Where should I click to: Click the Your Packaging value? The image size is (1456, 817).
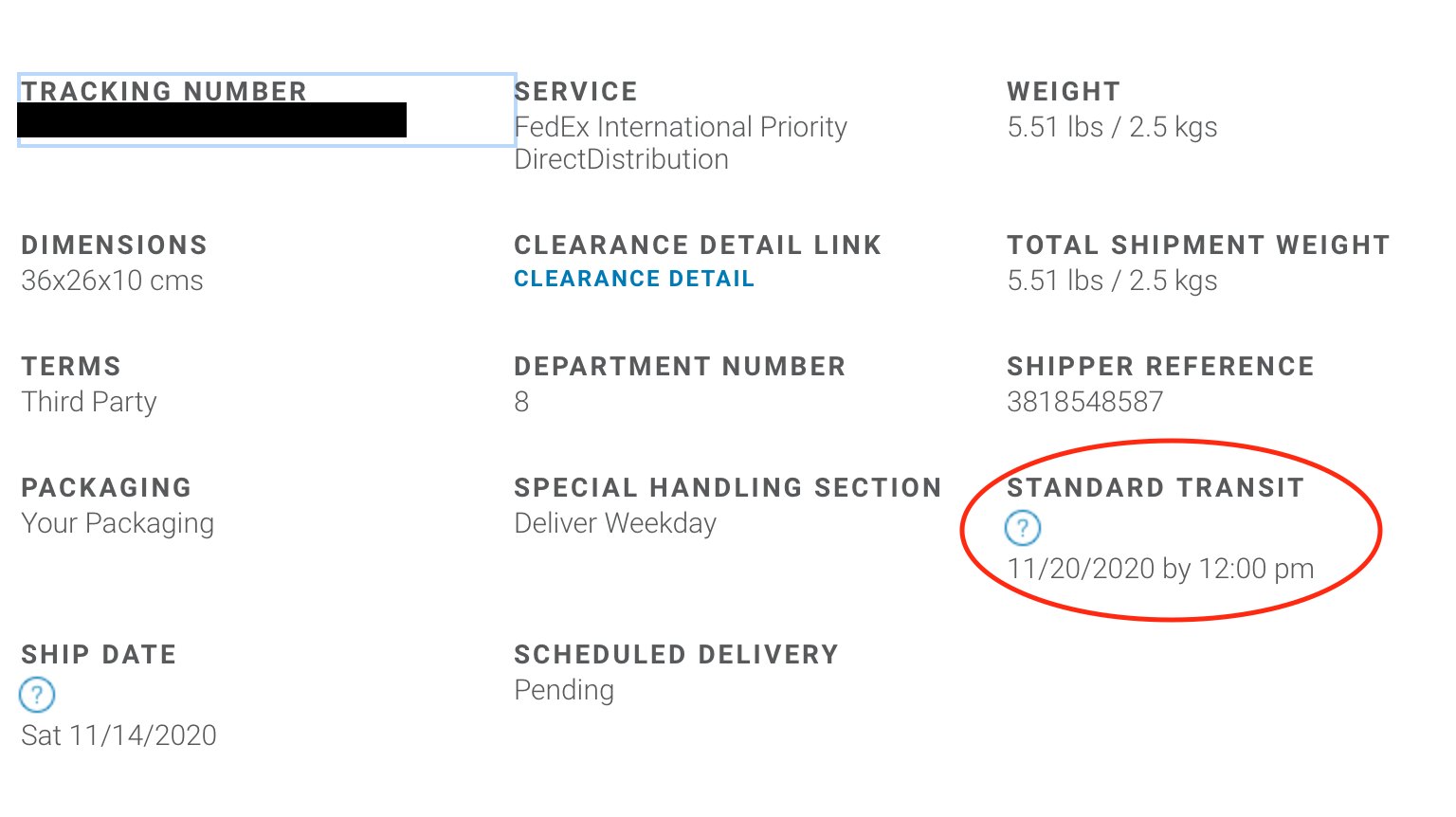(118, 523)
